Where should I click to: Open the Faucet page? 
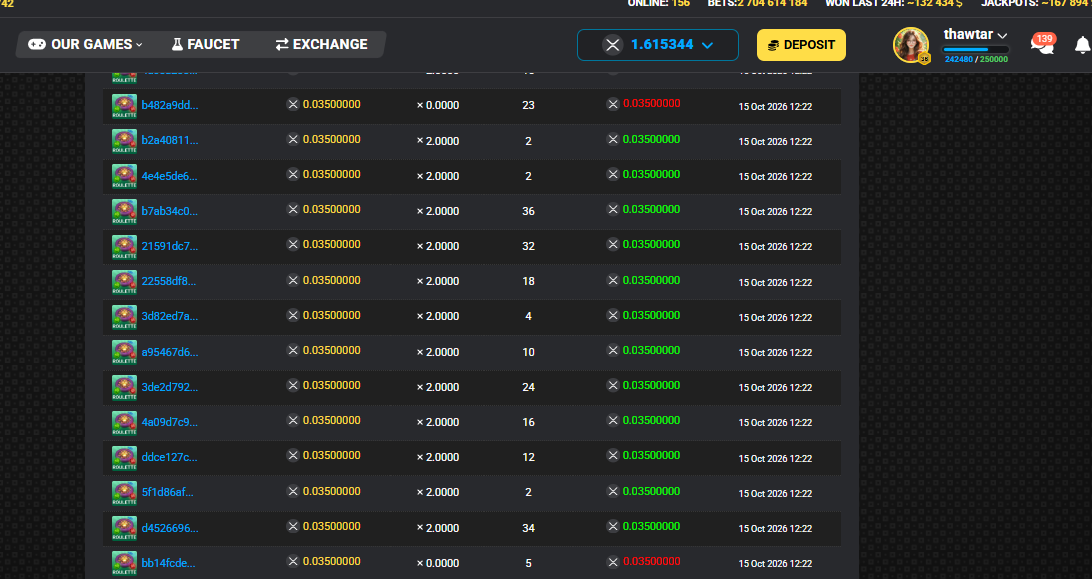coord(205,45)
